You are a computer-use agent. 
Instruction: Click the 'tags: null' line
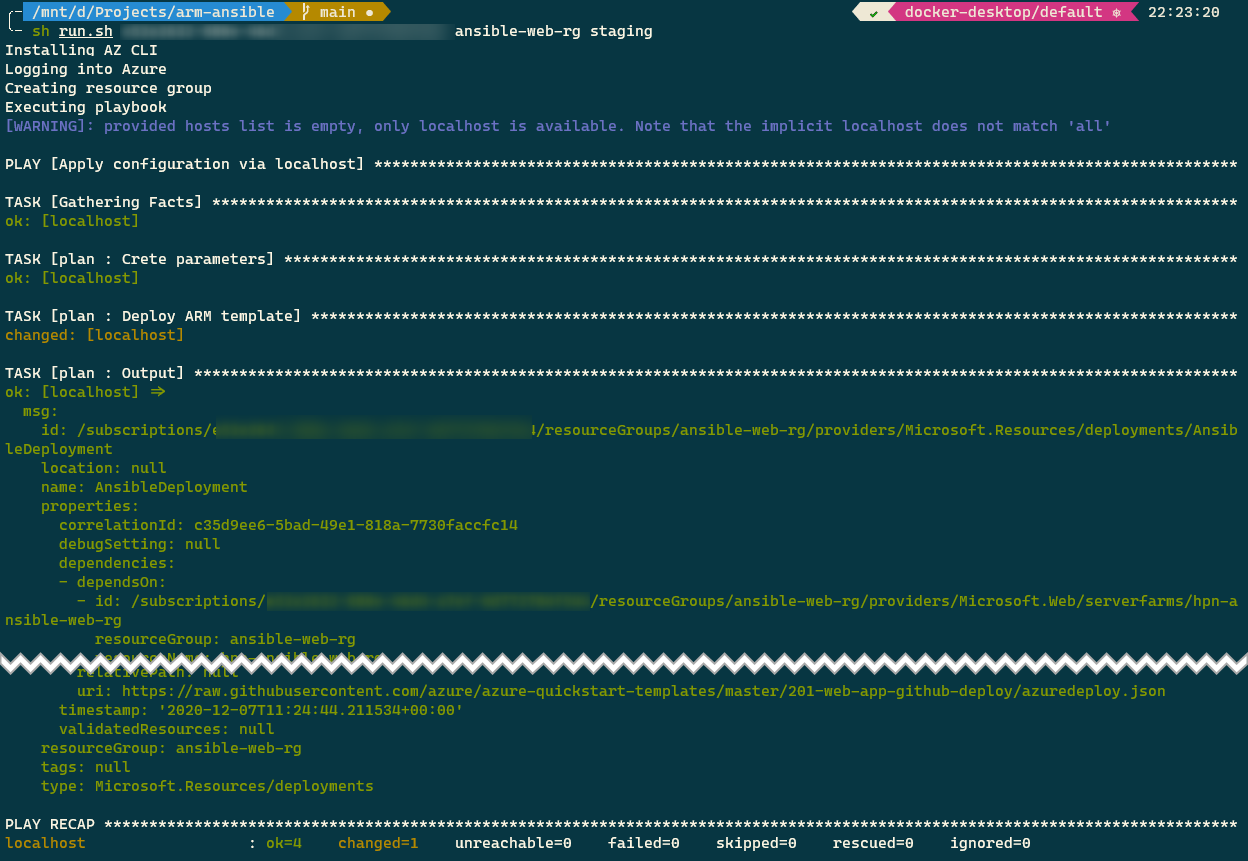click(86, 767)
